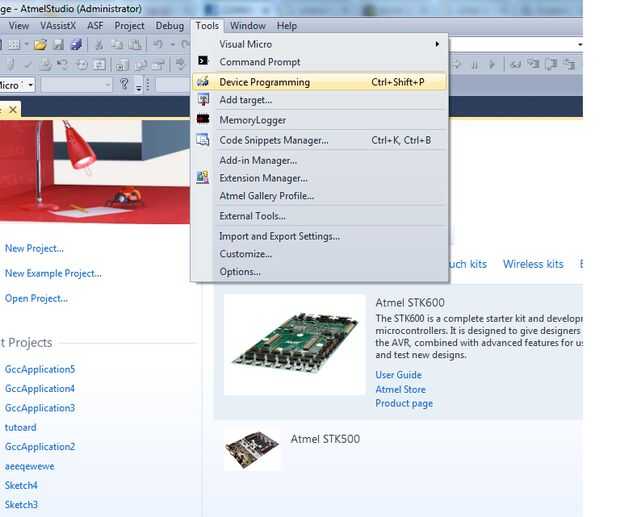This screenshot has height=517, width=620.
Task: Open the toolbar options overflow arrow
Action: (x=138, y=85)
